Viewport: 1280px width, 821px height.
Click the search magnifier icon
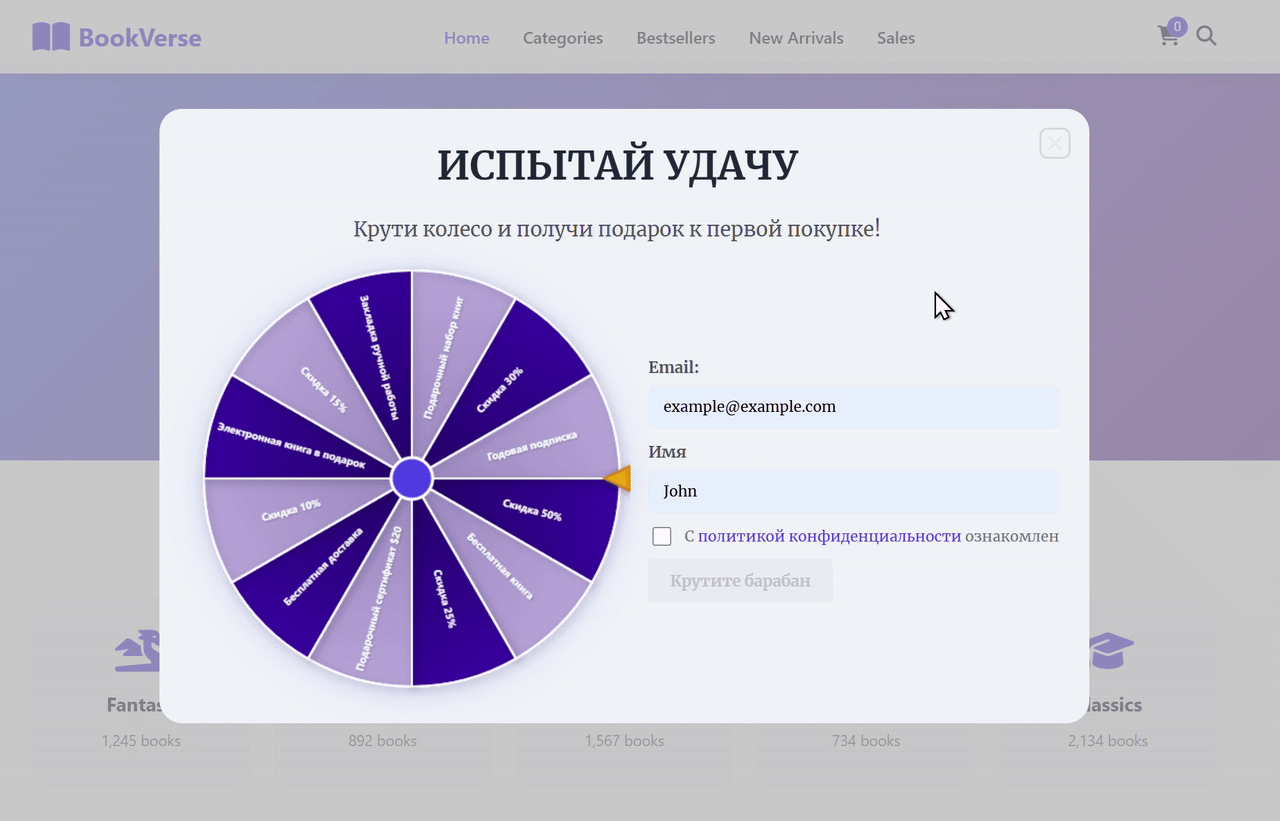(1206, 37)
